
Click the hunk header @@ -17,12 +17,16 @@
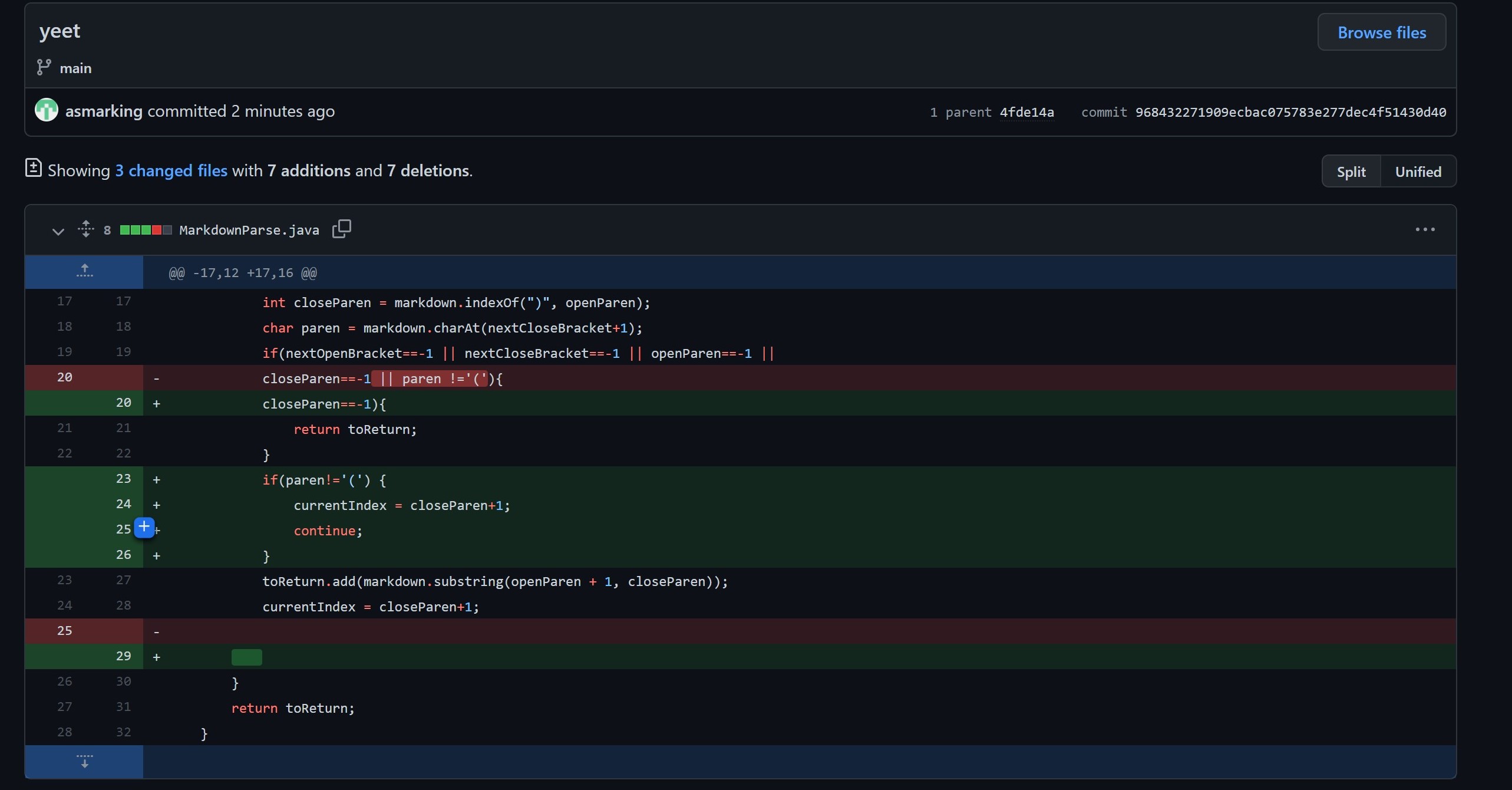point(243,272)
